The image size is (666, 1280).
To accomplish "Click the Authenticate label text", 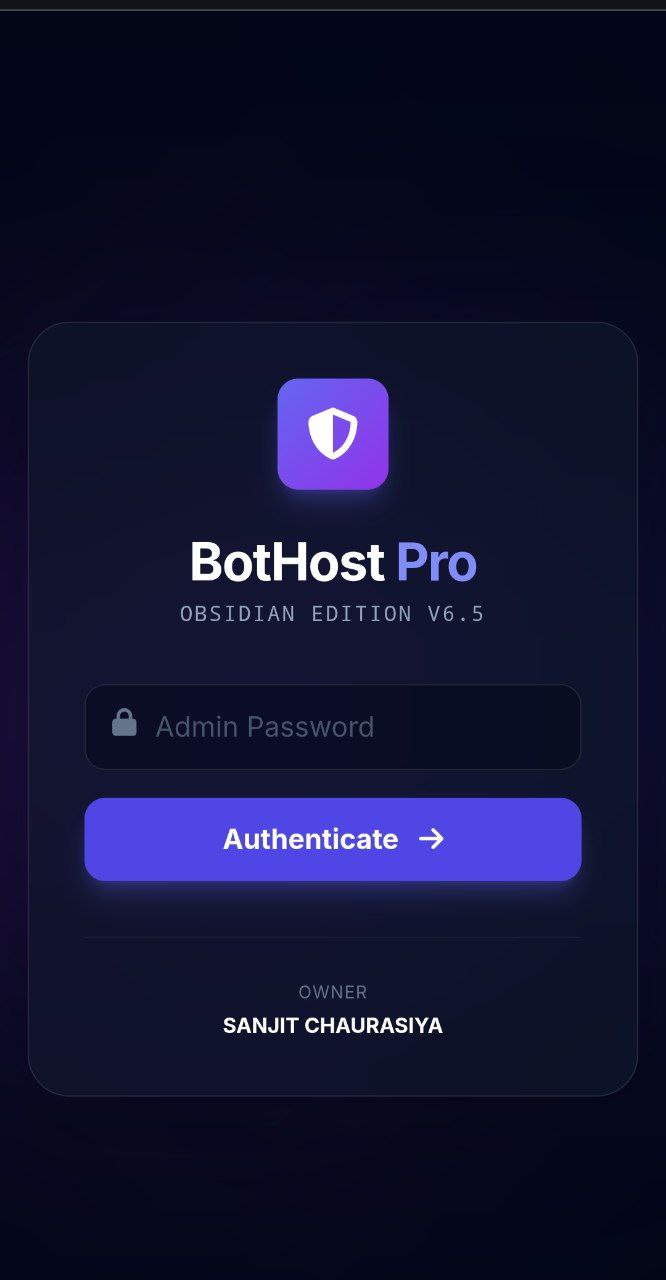I will click(310, 839).
